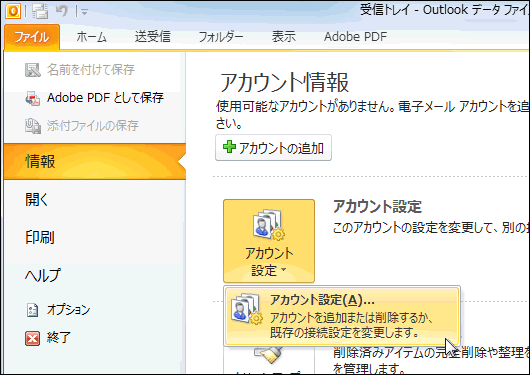Screen dimensions: 530x375
Task: Click the Undo quick access icon
Action: tap(62, 11)
